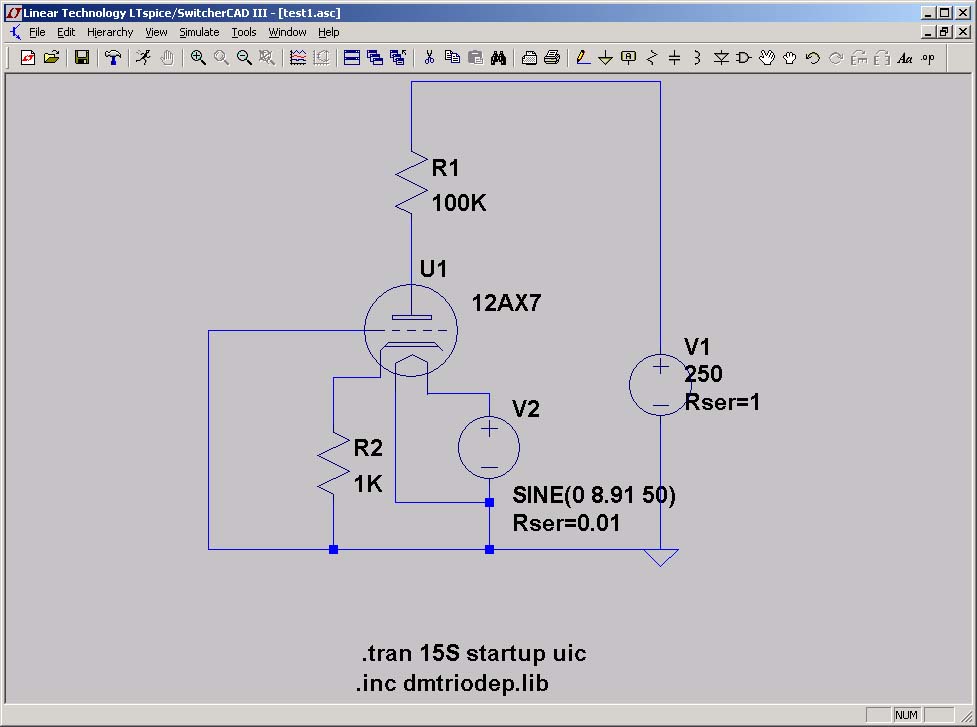Click the printer icon
Image resolution: width=977 pixels, height=727 pixels.
[x=552, y=58]
